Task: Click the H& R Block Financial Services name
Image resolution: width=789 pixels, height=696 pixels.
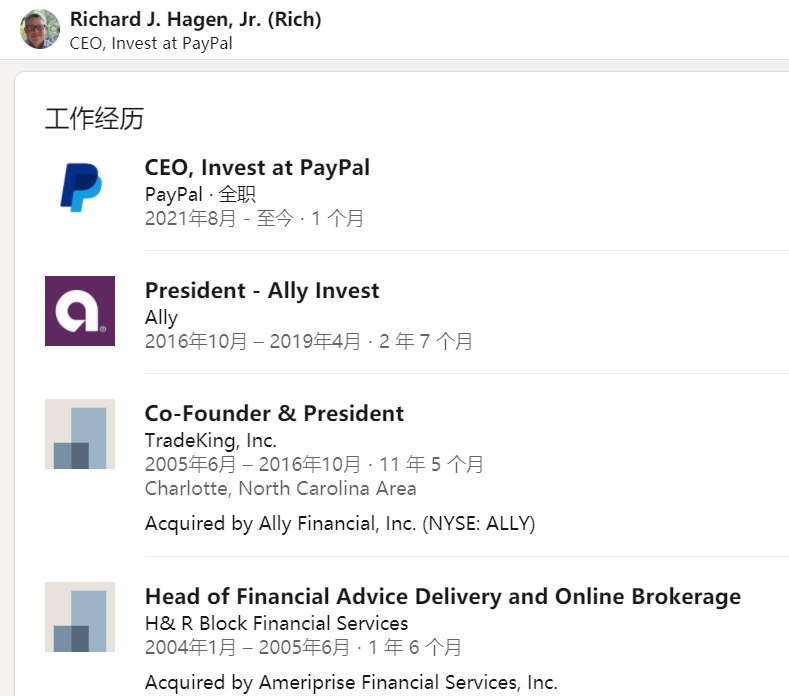Action: 276,624
